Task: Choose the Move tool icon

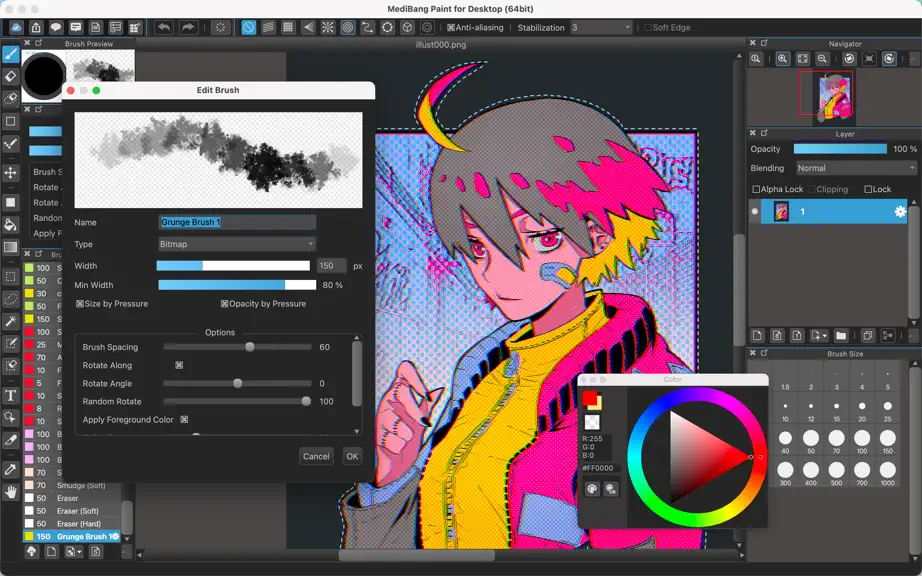Action: pos(11,173)
